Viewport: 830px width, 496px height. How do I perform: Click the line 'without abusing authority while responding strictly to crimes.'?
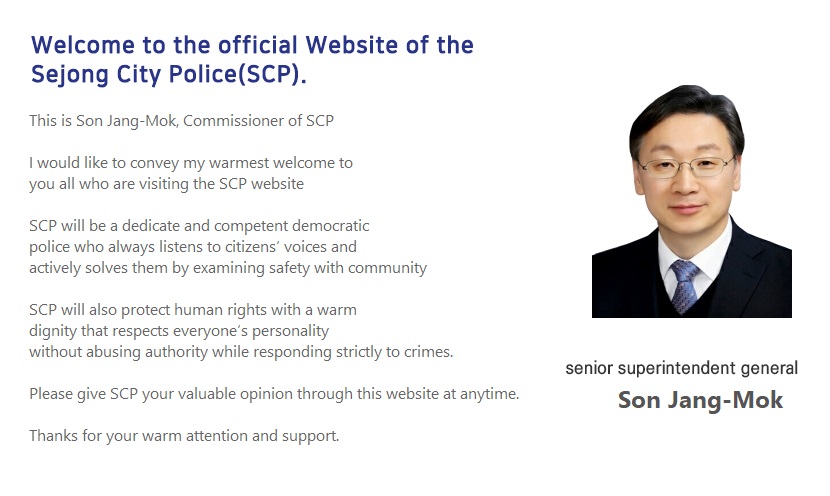[x=241, y=351]
